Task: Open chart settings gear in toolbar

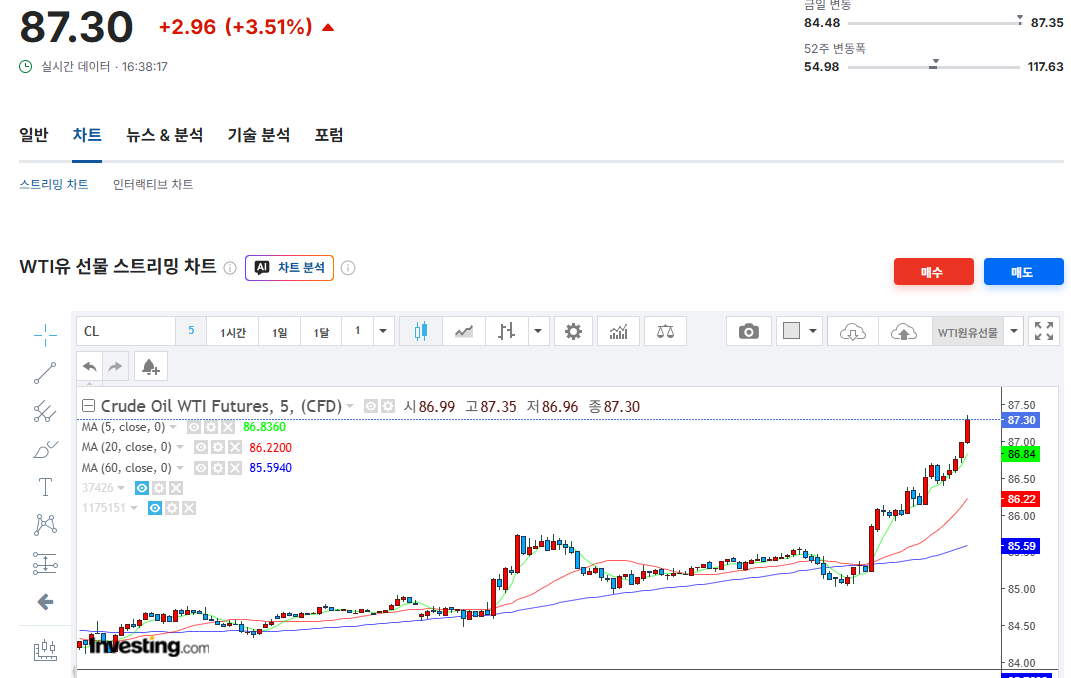Action: [573, 332]
